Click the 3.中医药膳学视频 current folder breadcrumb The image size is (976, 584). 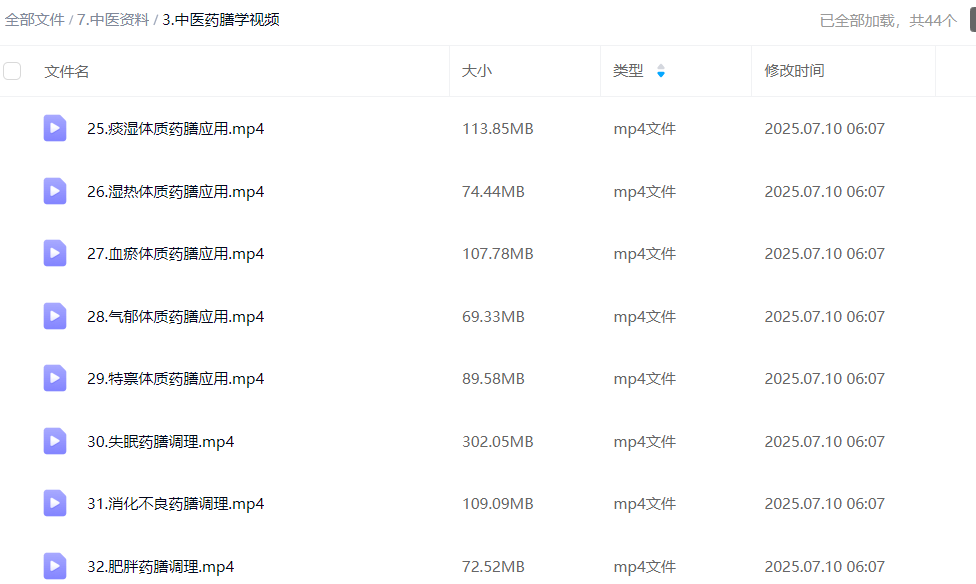click(221, 20)
